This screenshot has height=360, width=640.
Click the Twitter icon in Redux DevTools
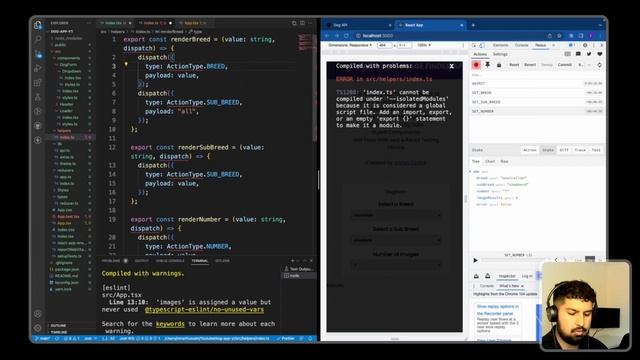(589, 54)
